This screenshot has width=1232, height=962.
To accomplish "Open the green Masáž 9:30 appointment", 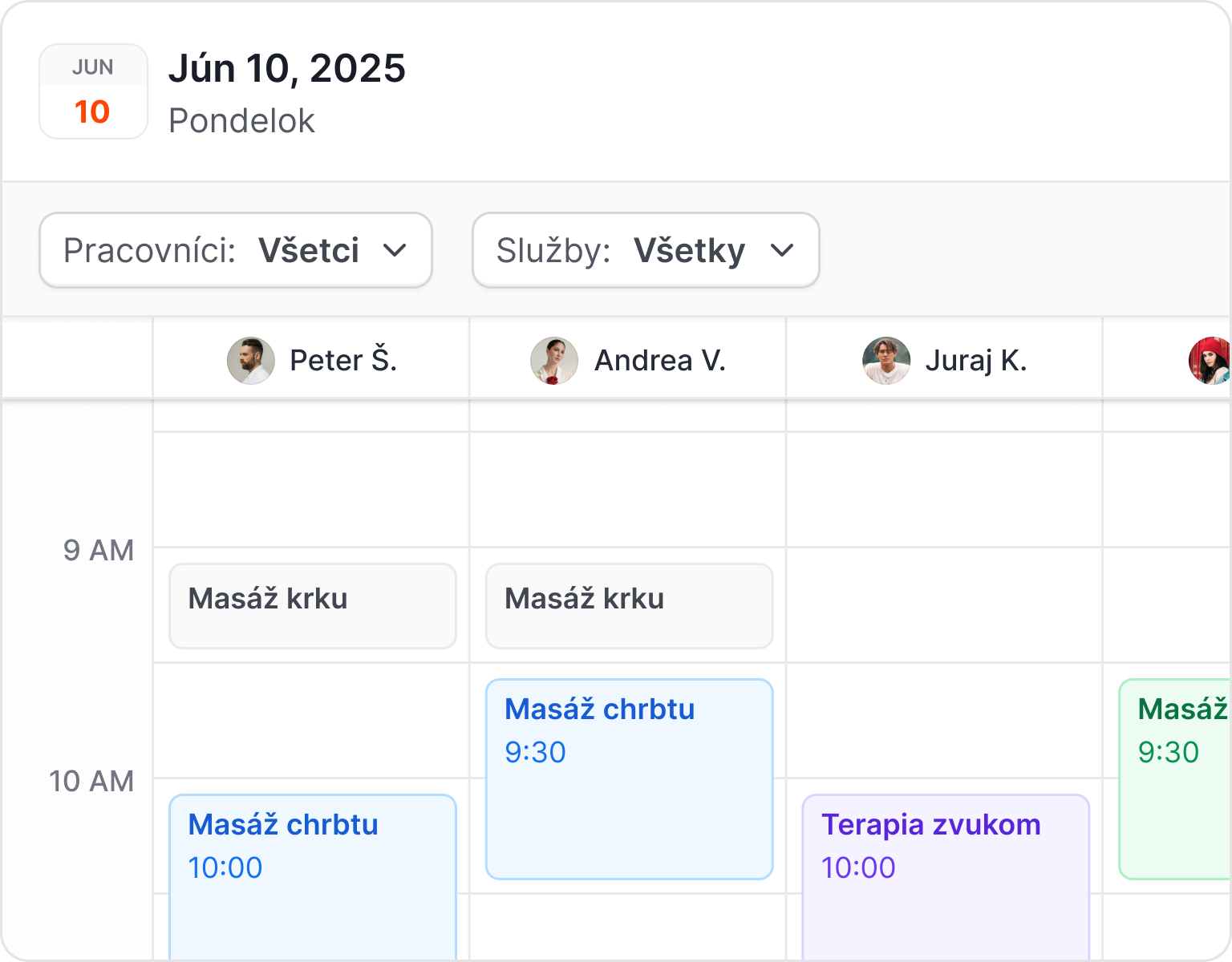I will pyautogui.click(x=1176, y=779).
